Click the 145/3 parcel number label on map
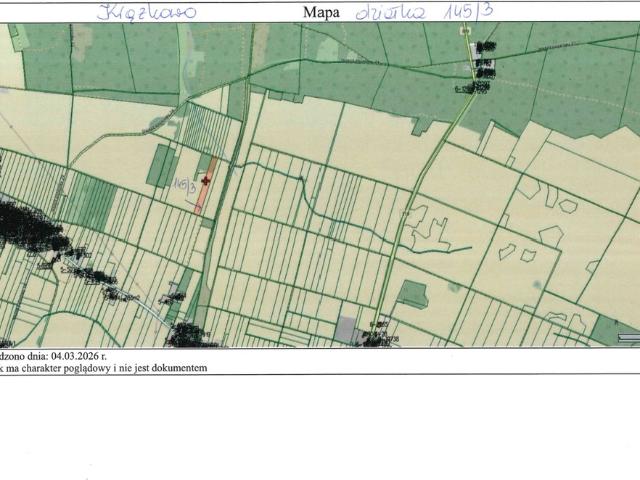Screen dimensions: 640x480 (x=183, y=185)
